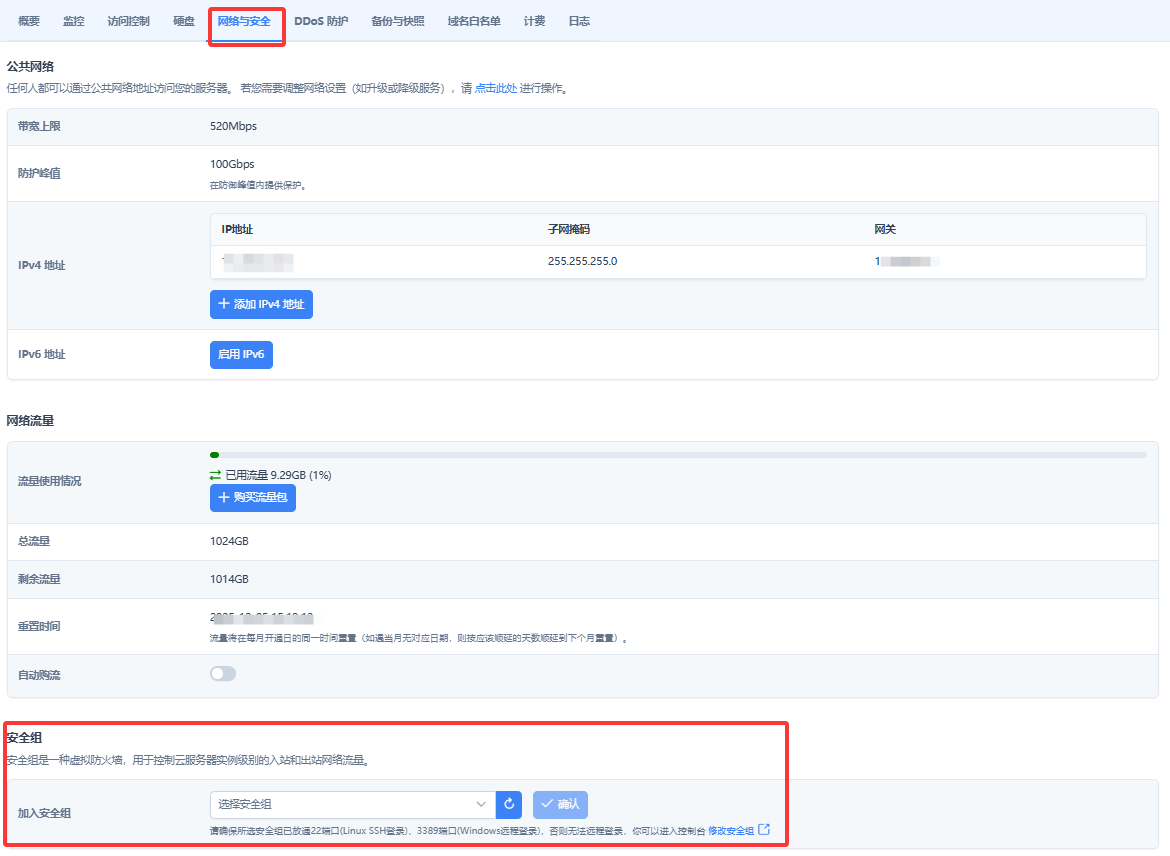The height and width of the screenshot is (856, 1170).
Task: Select the 硬盘 tab
Action: point(183,21)
